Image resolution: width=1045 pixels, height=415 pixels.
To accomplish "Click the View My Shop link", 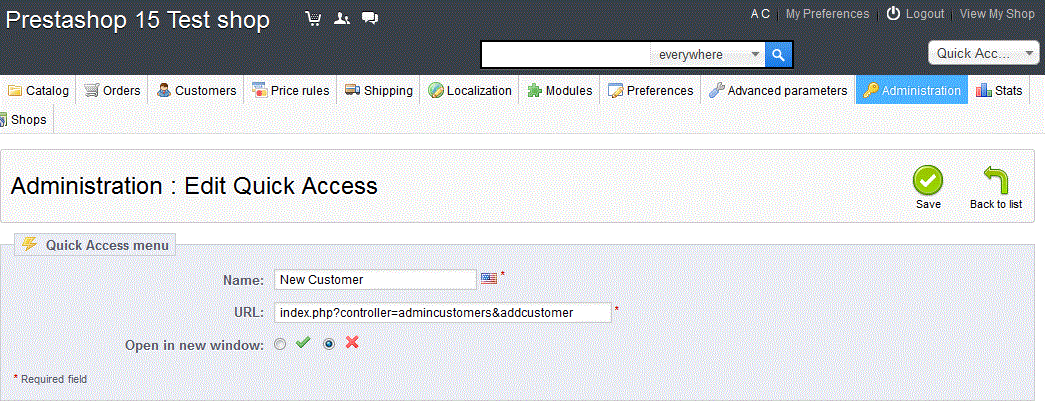I will (997, 14).
